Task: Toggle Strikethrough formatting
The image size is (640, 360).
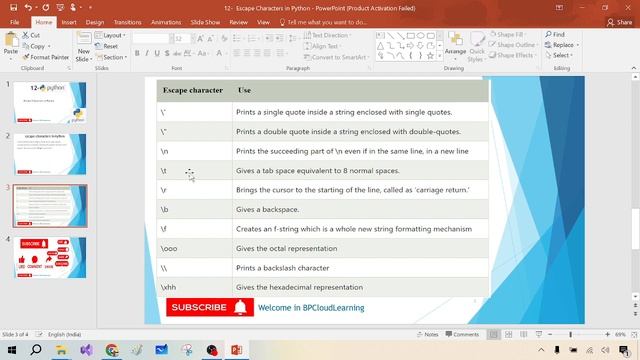Action: point(177,53)
